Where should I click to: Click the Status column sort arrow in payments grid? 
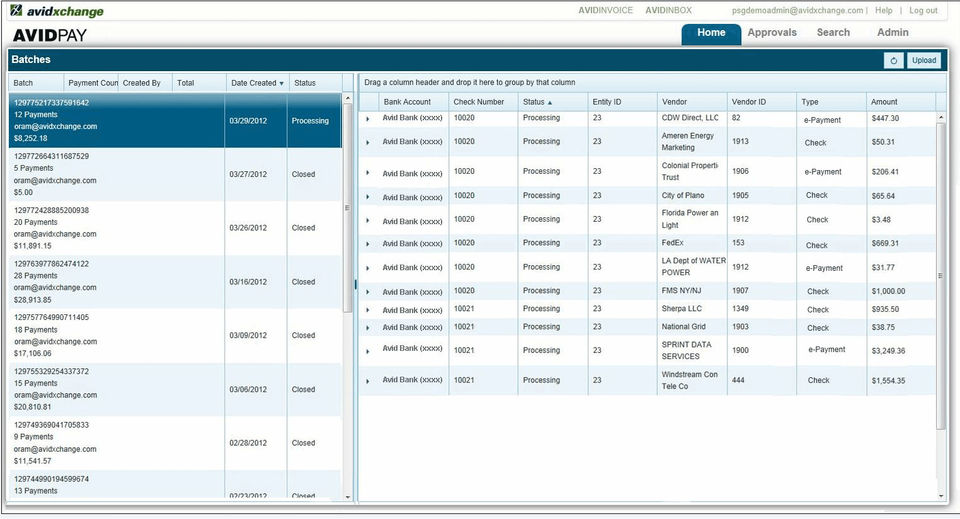click(x=550, y=102)
